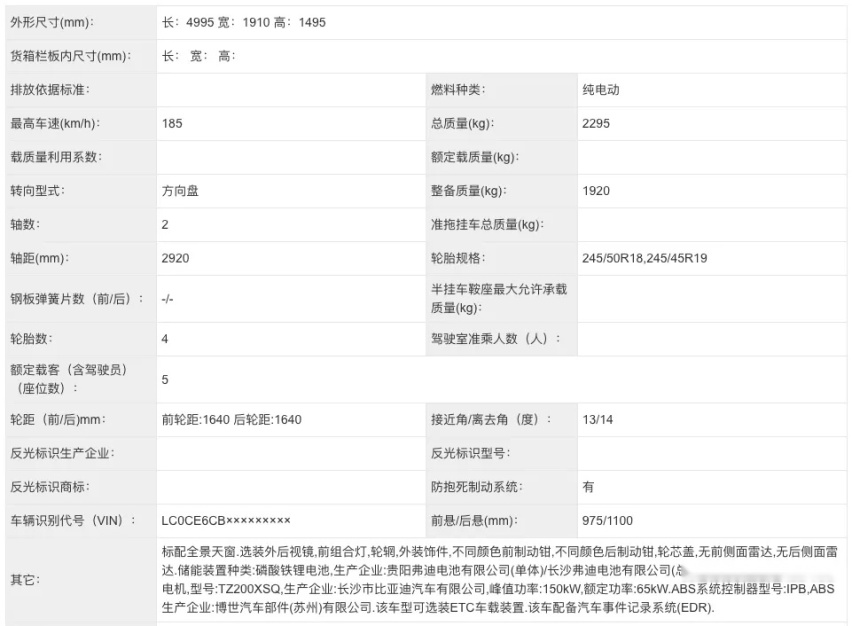
Task: Click the 车辆识别代号（VIN） label
Action: tap(73, 521)
